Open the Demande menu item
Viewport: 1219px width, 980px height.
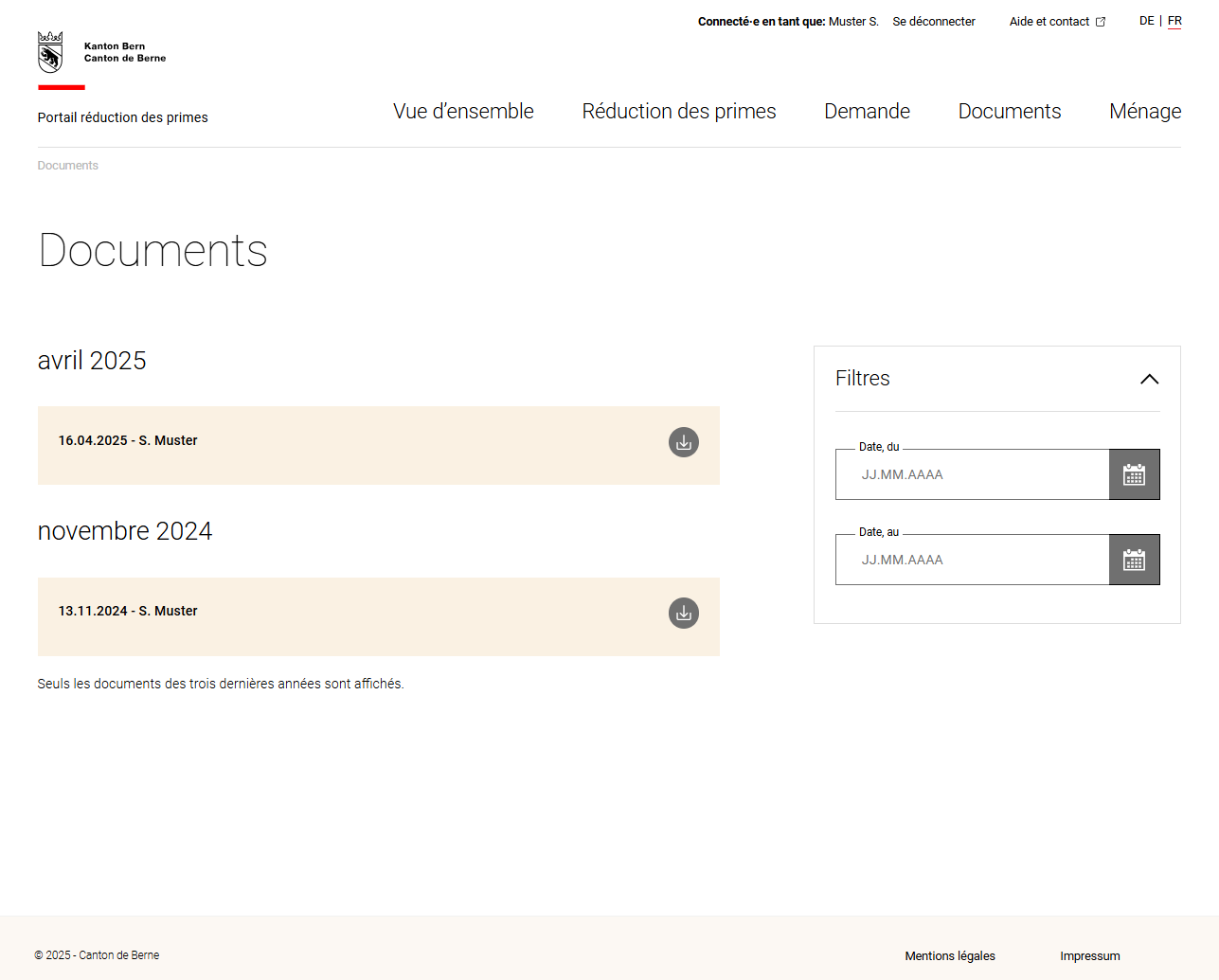[x=867, y=111]
